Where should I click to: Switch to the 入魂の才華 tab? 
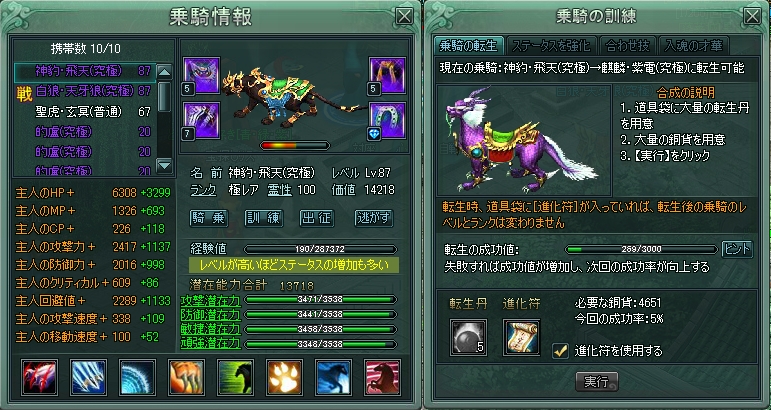[693, 46]
